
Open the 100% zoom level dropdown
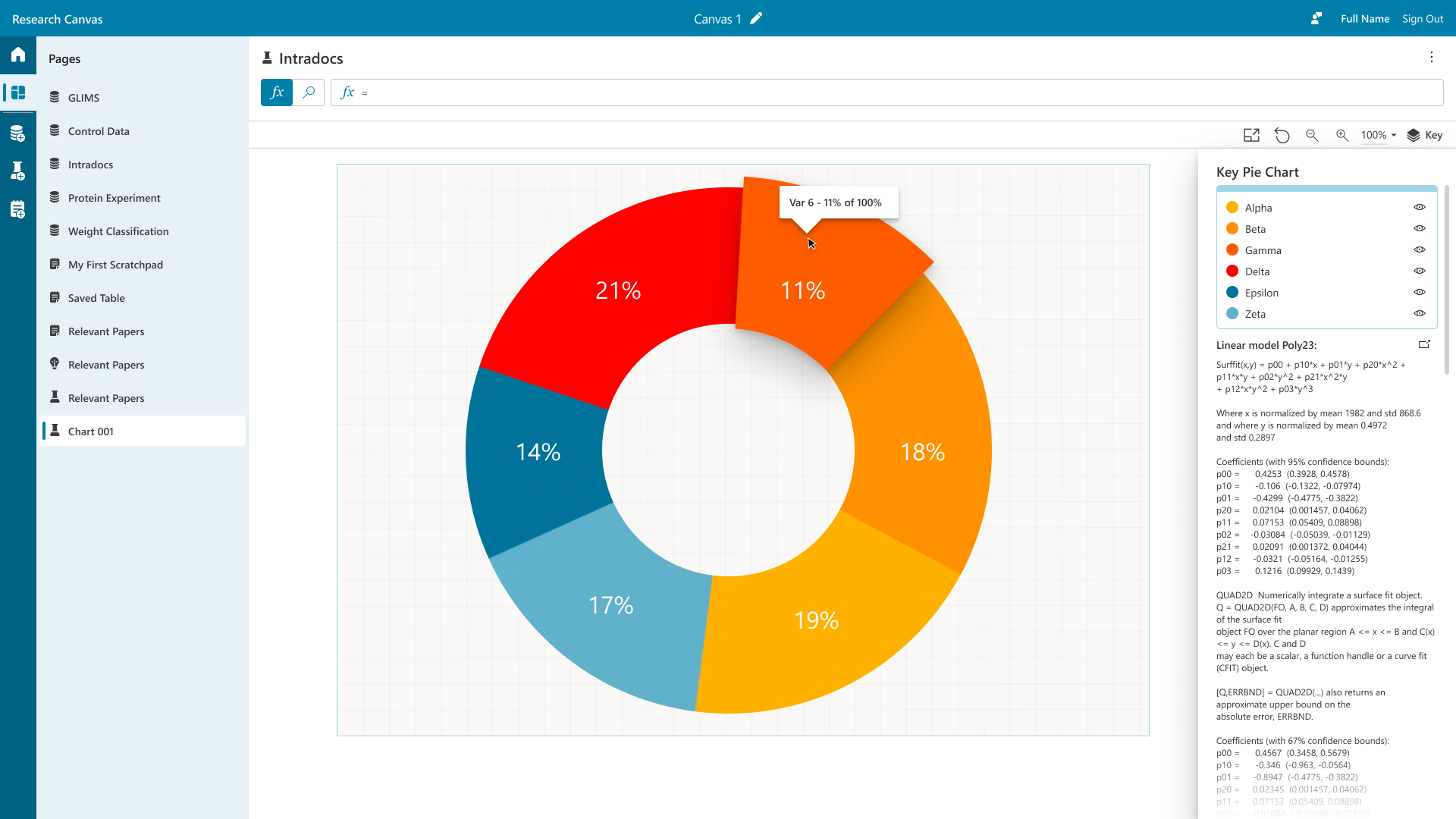(1379, 136)
